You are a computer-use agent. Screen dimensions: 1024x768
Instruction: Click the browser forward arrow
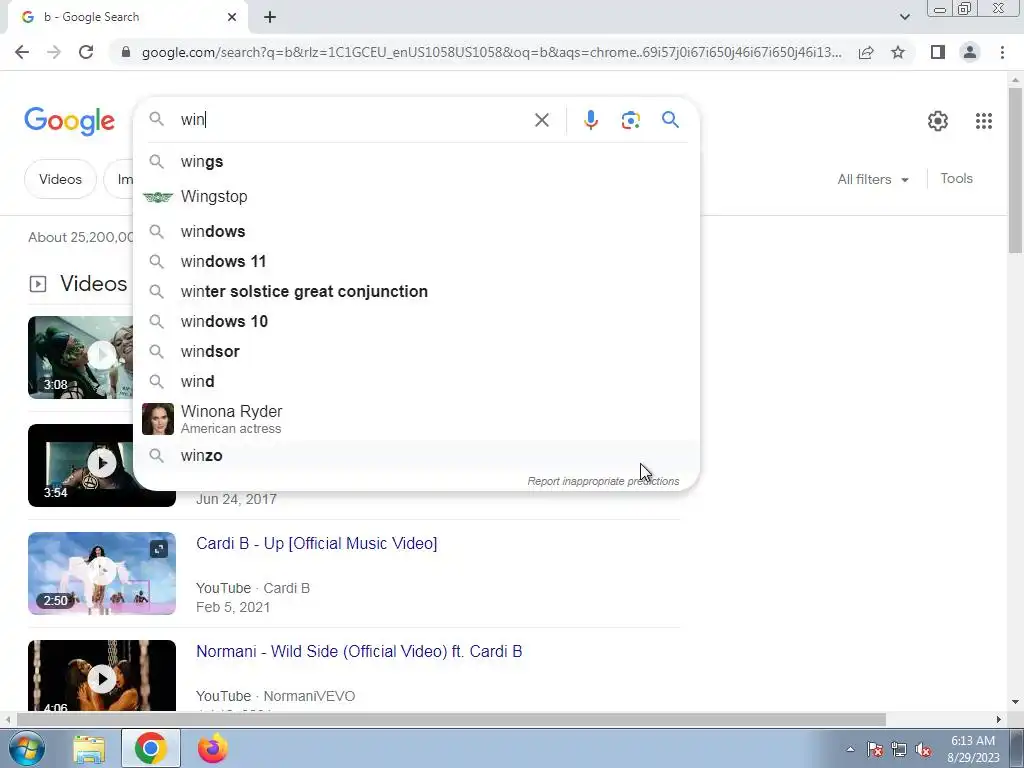(54, 52)
